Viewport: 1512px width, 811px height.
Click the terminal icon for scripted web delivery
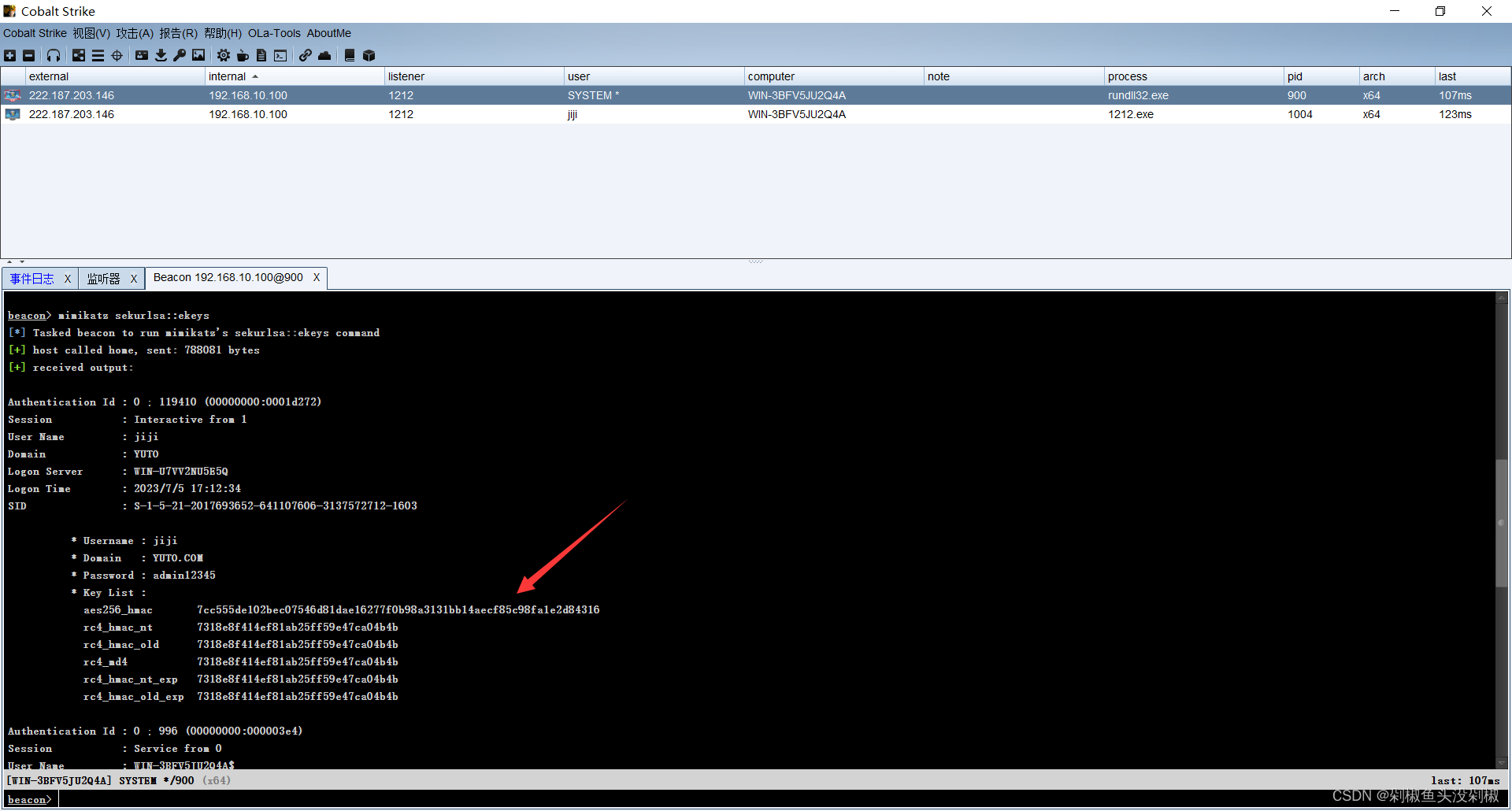coord(280,55)
